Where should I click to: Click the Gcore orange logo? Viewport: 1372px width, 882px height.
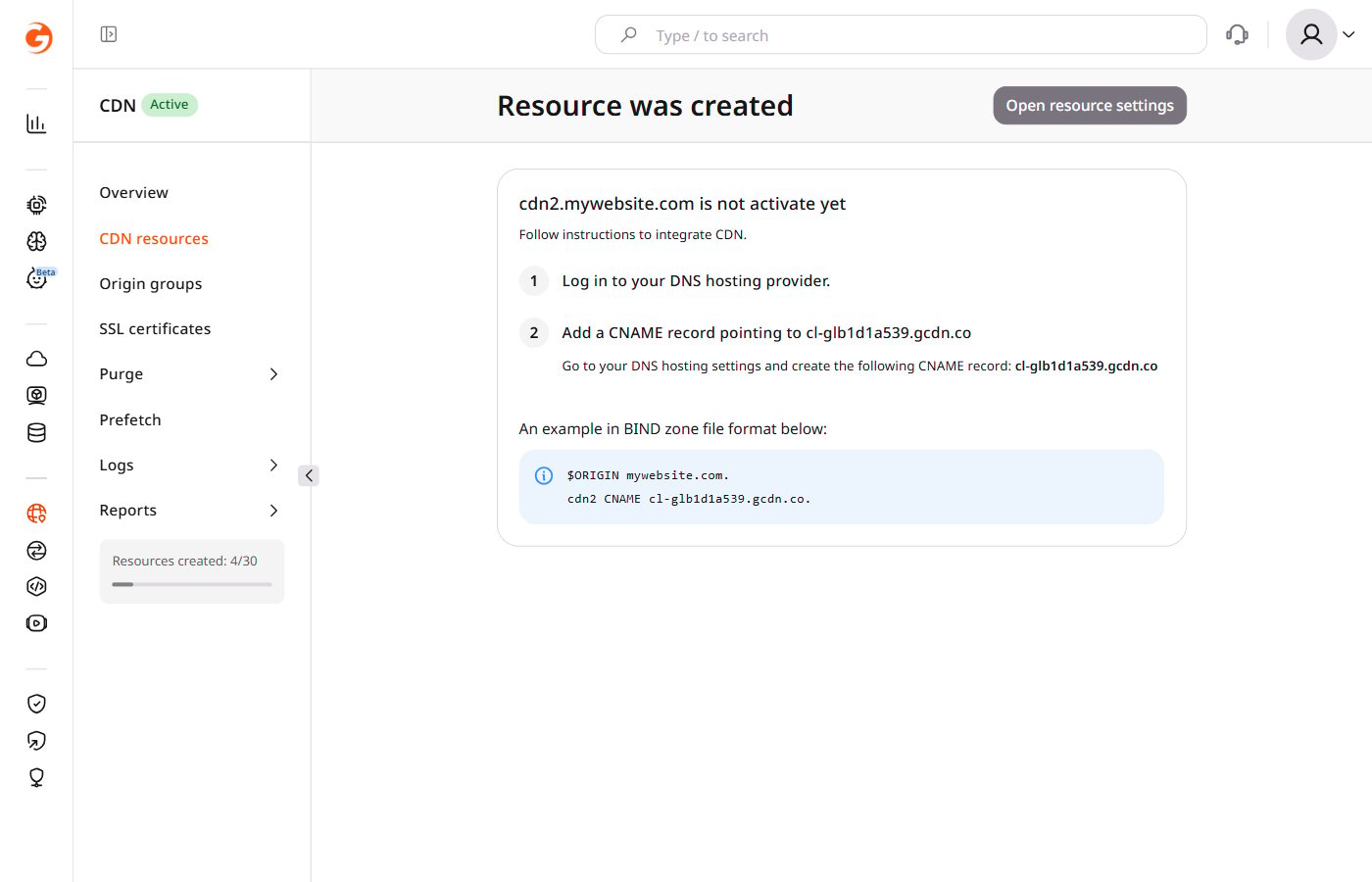(38, 37)
